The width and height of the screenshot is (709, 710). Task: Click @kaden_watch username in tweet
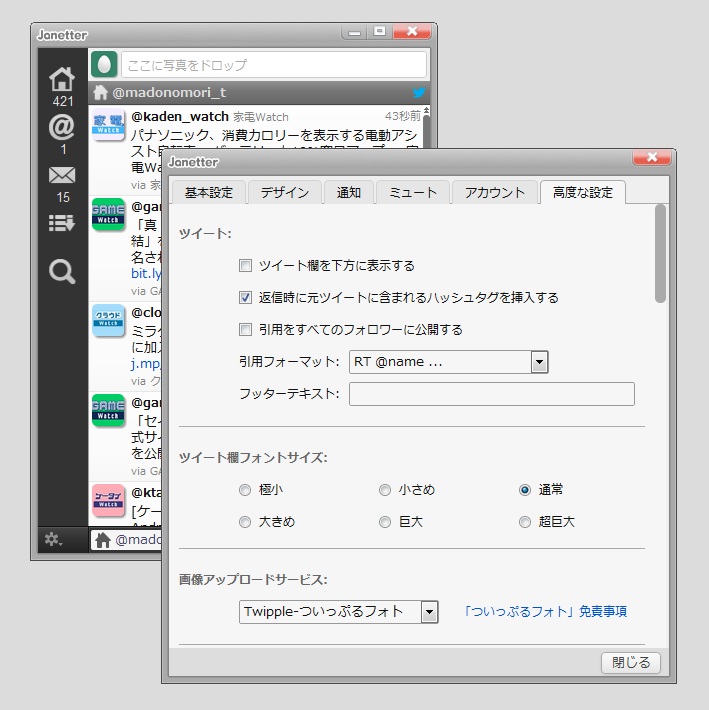(180, 117)
